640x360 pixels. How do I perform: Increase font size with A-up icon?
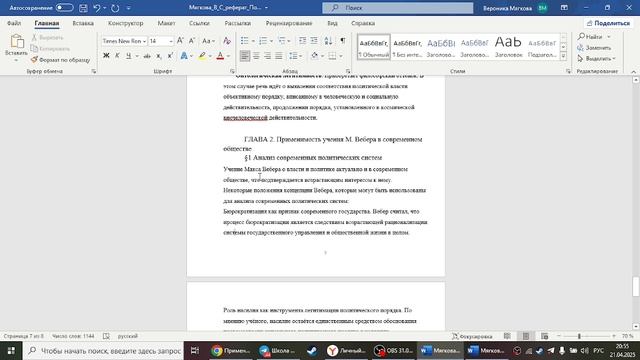tap(180, 41)
